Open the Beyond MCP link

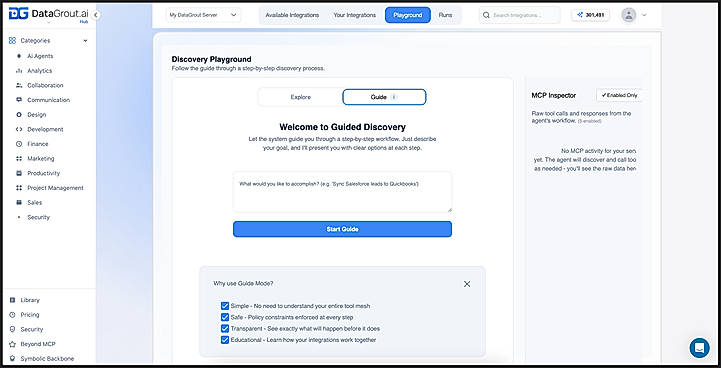pyautogui.click(x=38, y=344)
